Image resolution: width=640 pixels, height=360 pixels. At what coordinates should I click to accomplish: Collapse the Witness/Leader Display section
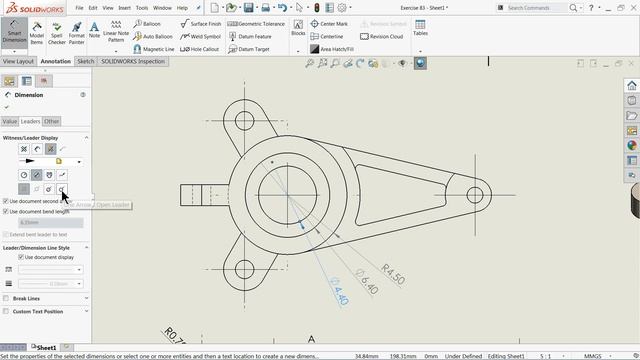click(86, 138)
